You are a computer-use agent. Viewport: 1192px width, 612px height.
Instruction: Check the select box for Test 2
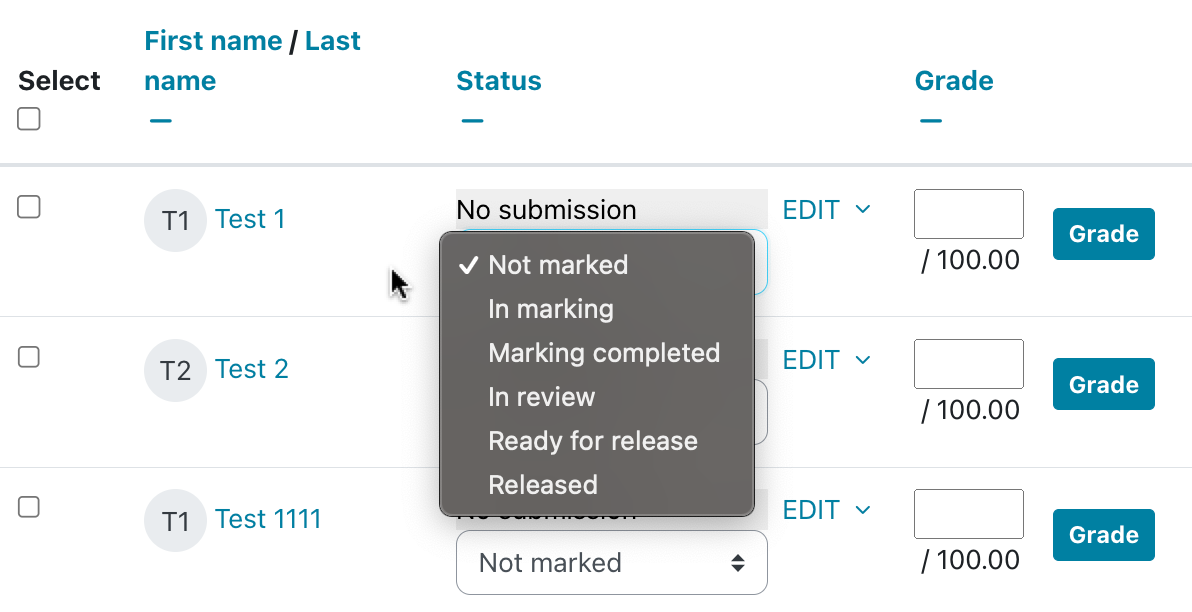click(x=29, y=357)
